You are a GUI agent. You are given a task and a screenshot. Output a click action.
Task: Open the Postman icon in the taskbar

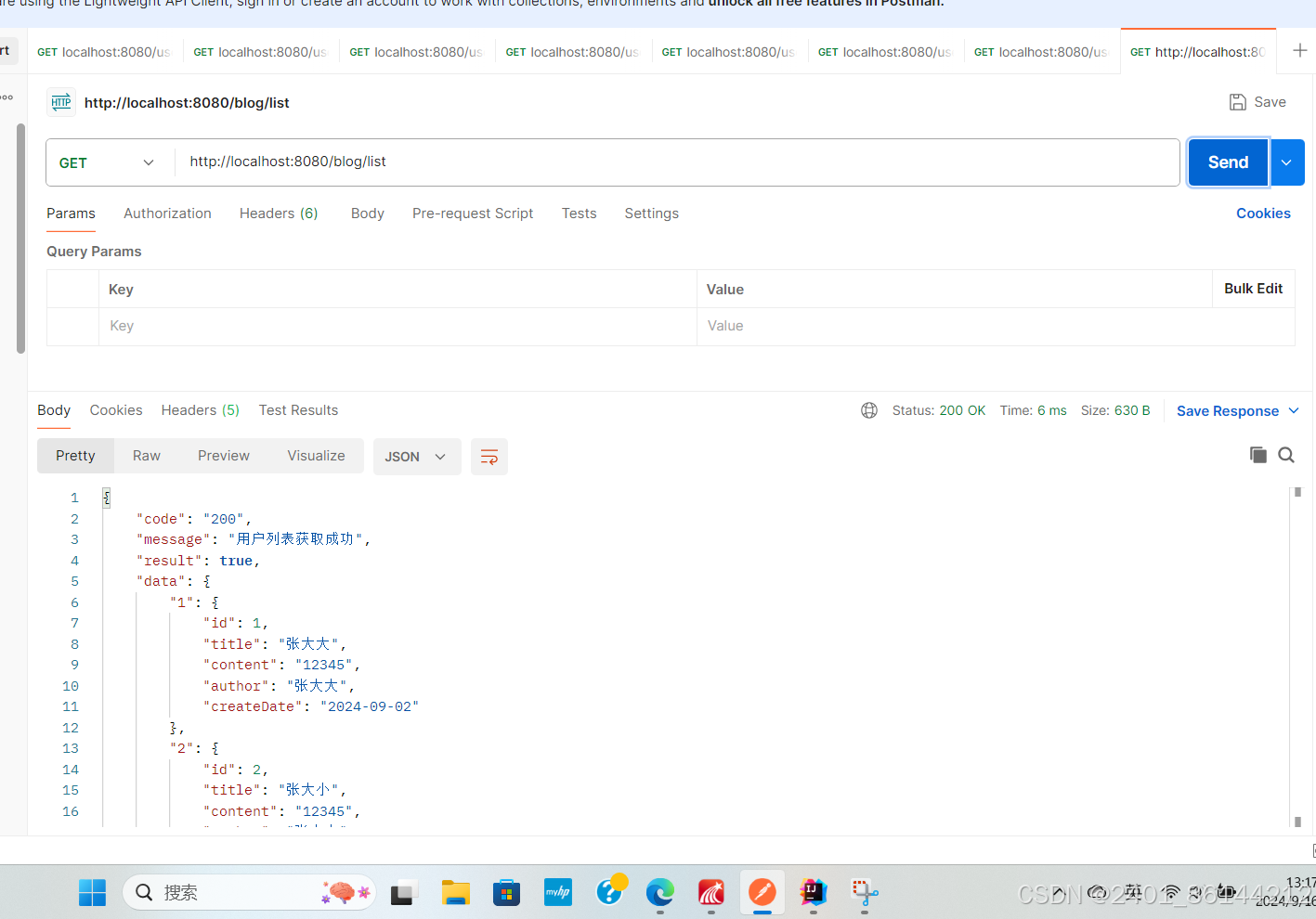coord(762,893)
